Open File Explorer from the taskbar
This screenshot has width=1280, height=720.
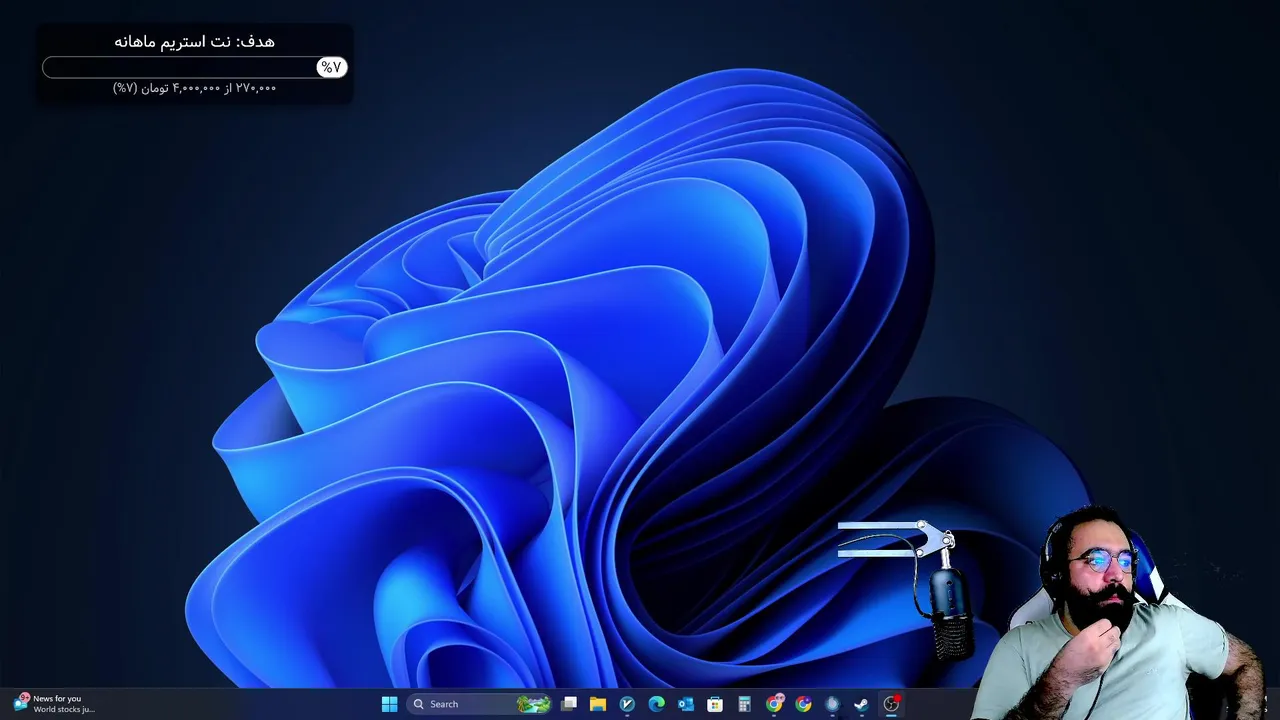[x=598, y=704]
